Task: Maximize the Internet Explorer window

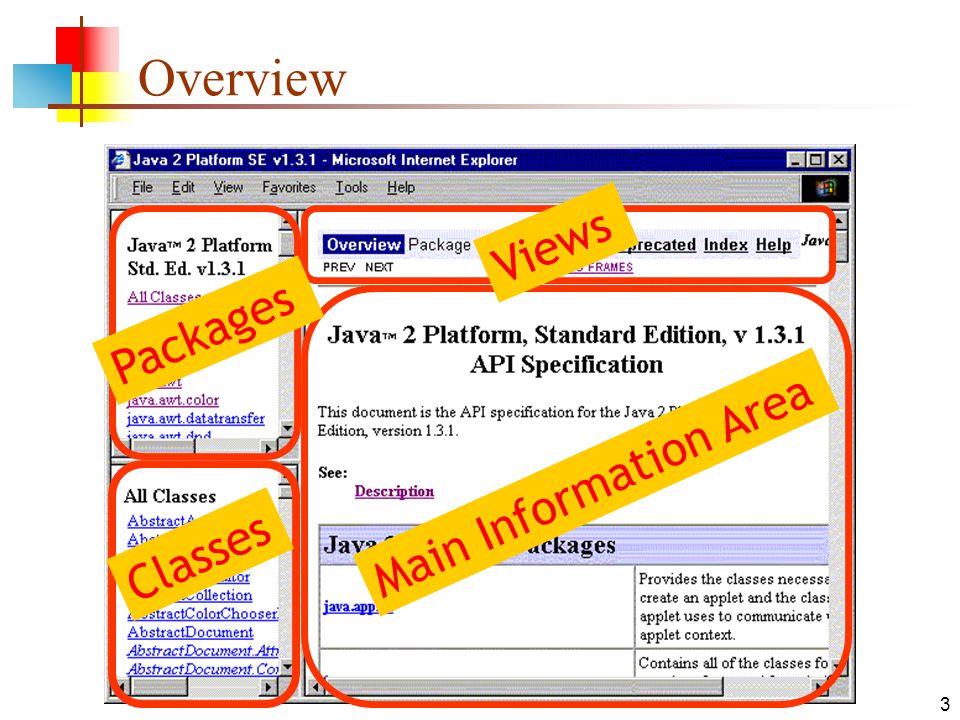Action: coord(816,160)
